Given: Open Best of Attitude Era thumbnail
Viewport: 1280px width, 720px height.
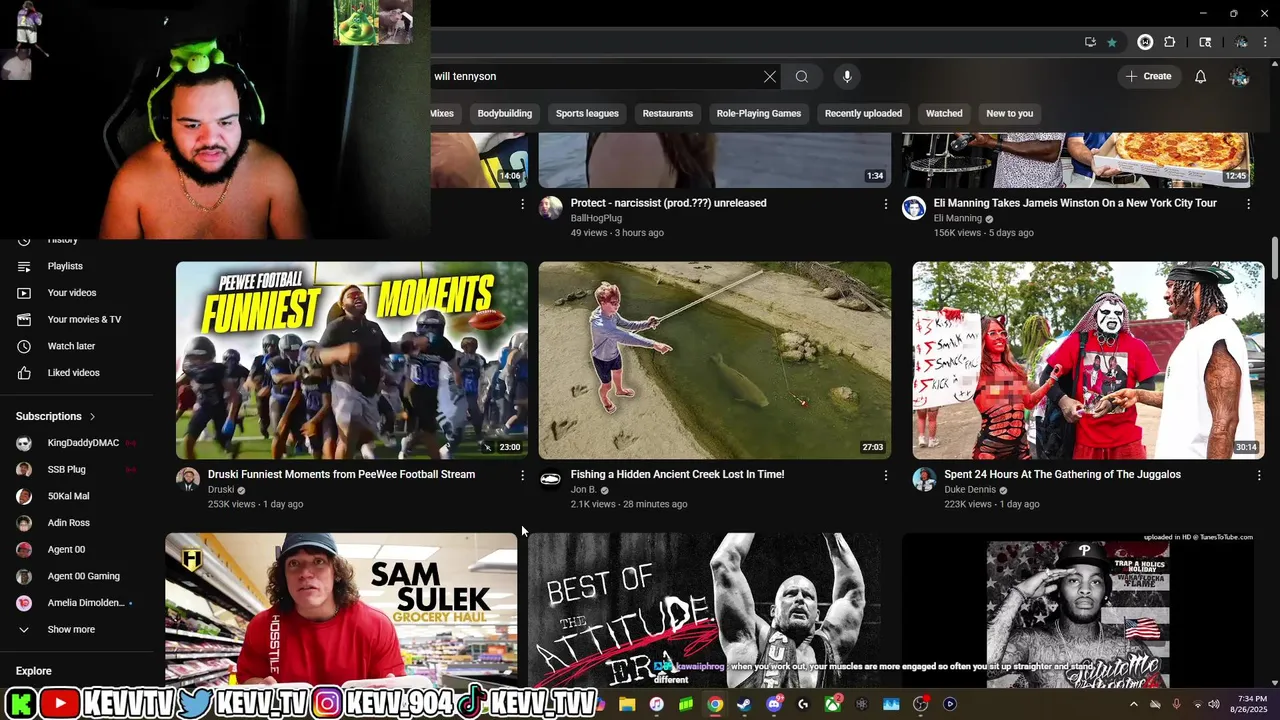Looking at the screenshot, I should point(704,610).
